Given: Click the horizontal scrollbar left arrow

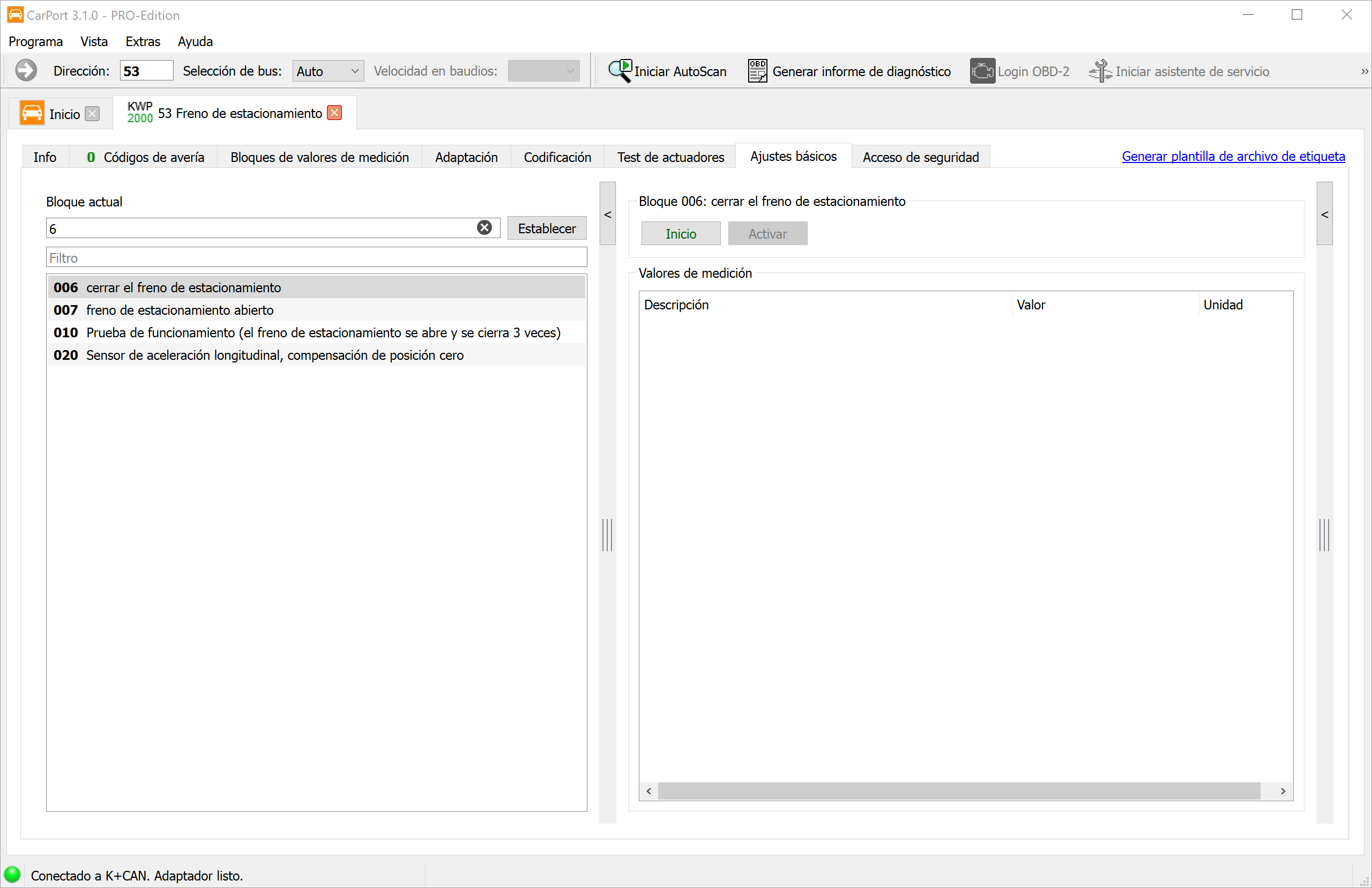Looking at the screenshot, I should (x=649, y=791).
